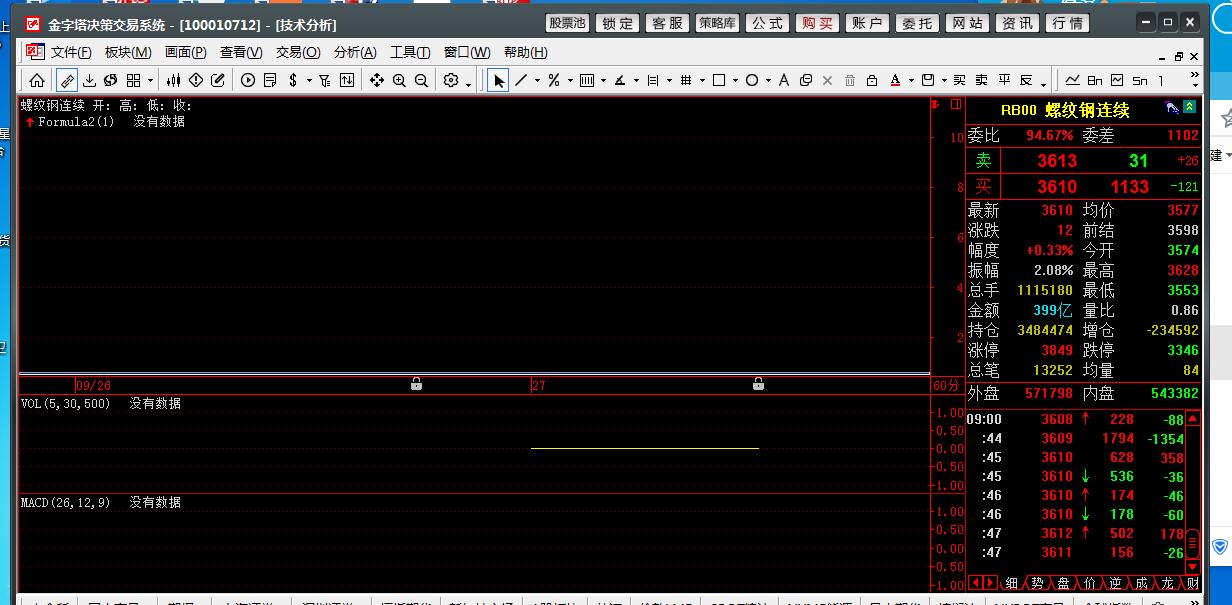Select the hash grid drawing tool

point(686,81)
